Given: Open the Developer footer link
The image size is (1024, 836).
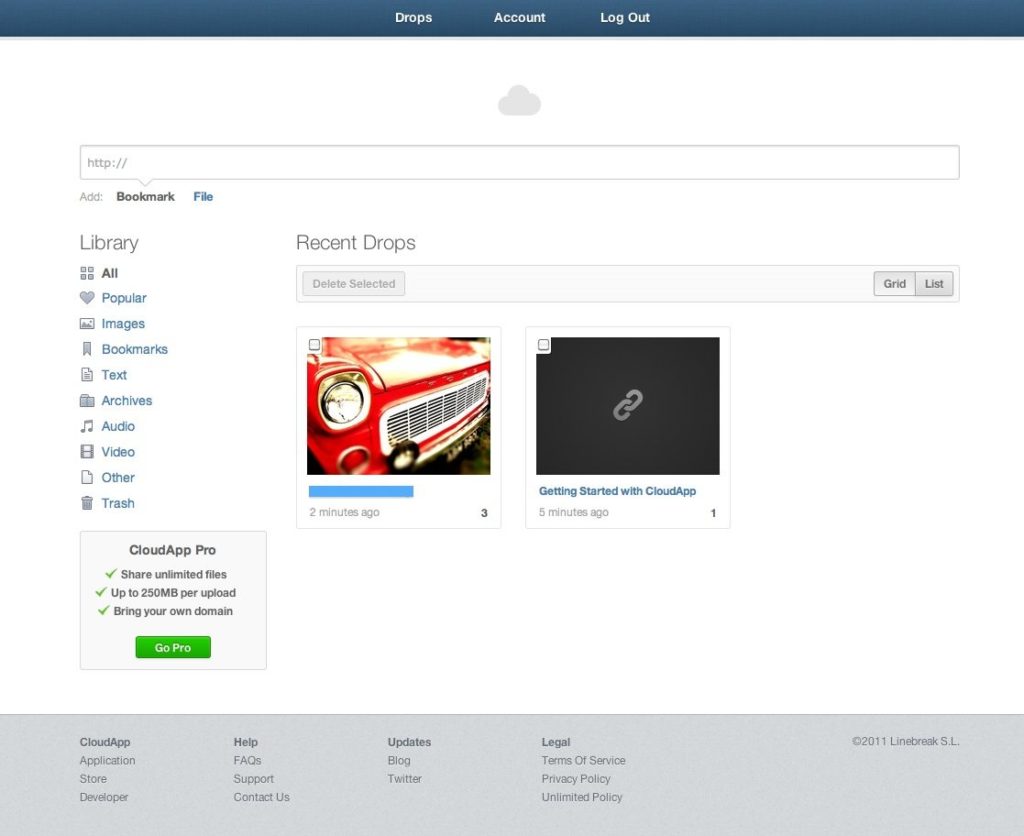Looking at the screenshot, I should pyautogui.click(x=104, y=797).
